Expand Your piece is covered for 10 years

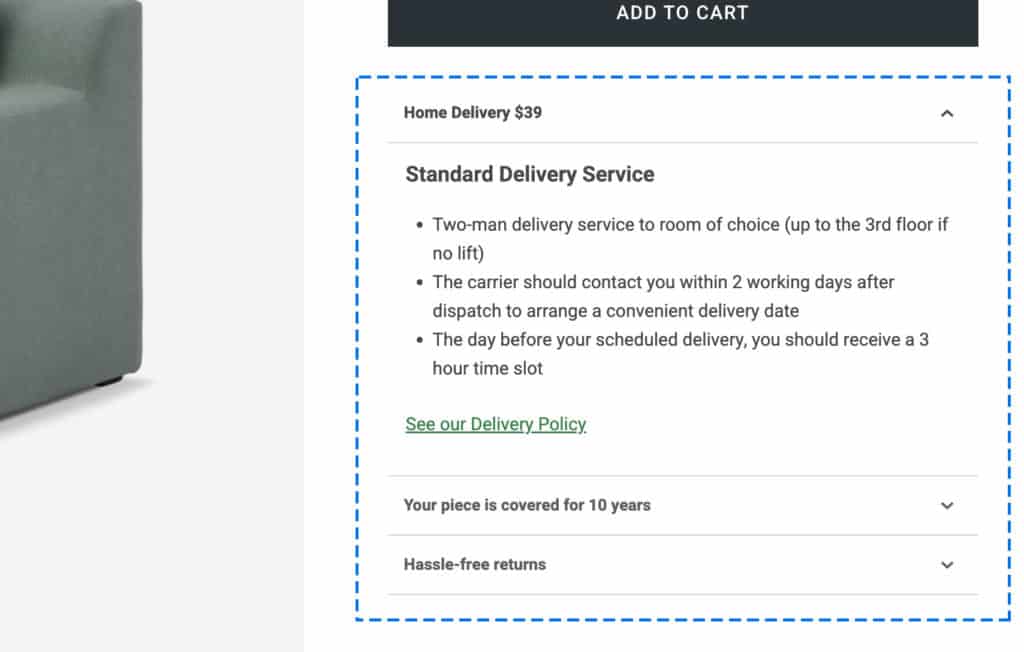pos(682,506)
